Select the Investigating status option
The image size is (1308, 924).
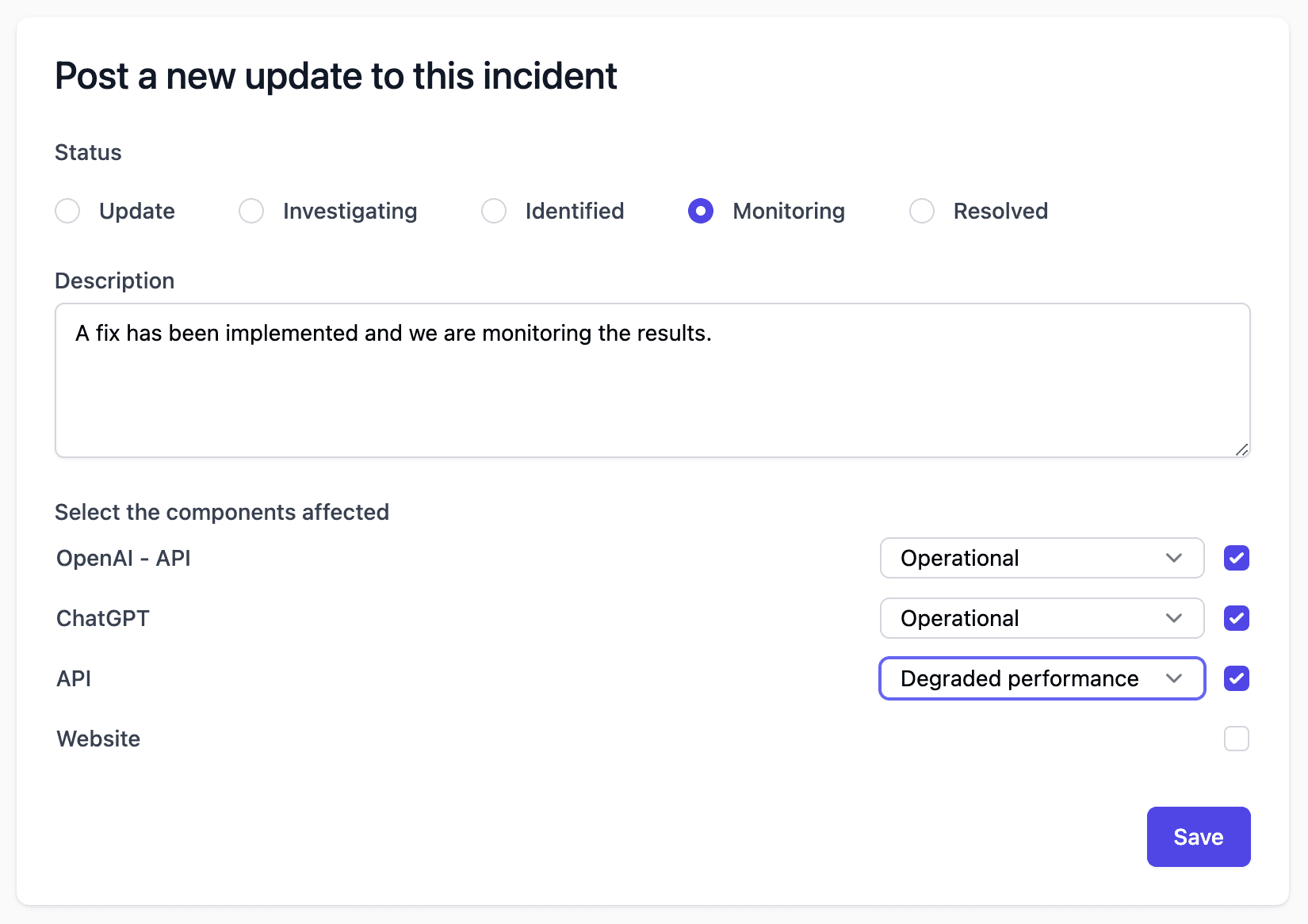pyautogui.click(x=251, y=211)
